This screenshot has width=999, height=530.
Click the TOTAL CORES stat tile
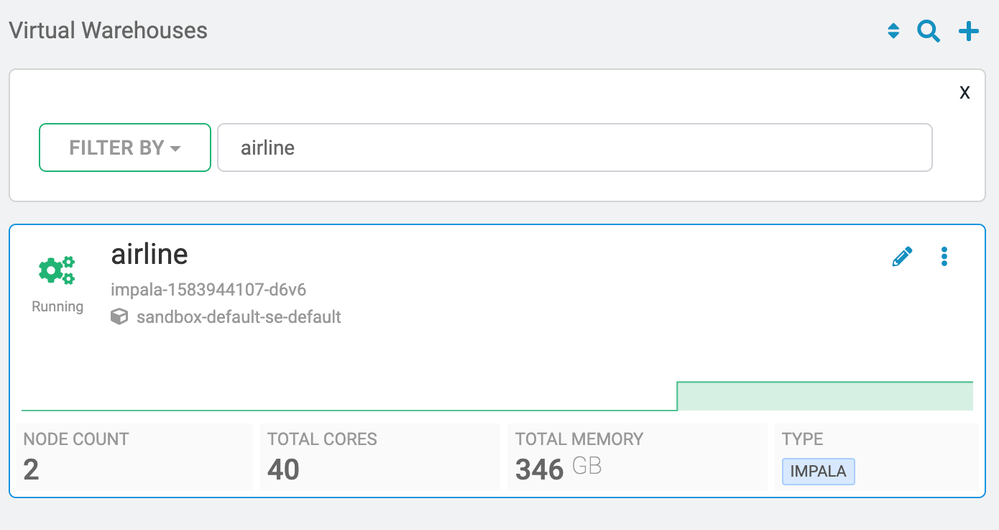[379, 457]
